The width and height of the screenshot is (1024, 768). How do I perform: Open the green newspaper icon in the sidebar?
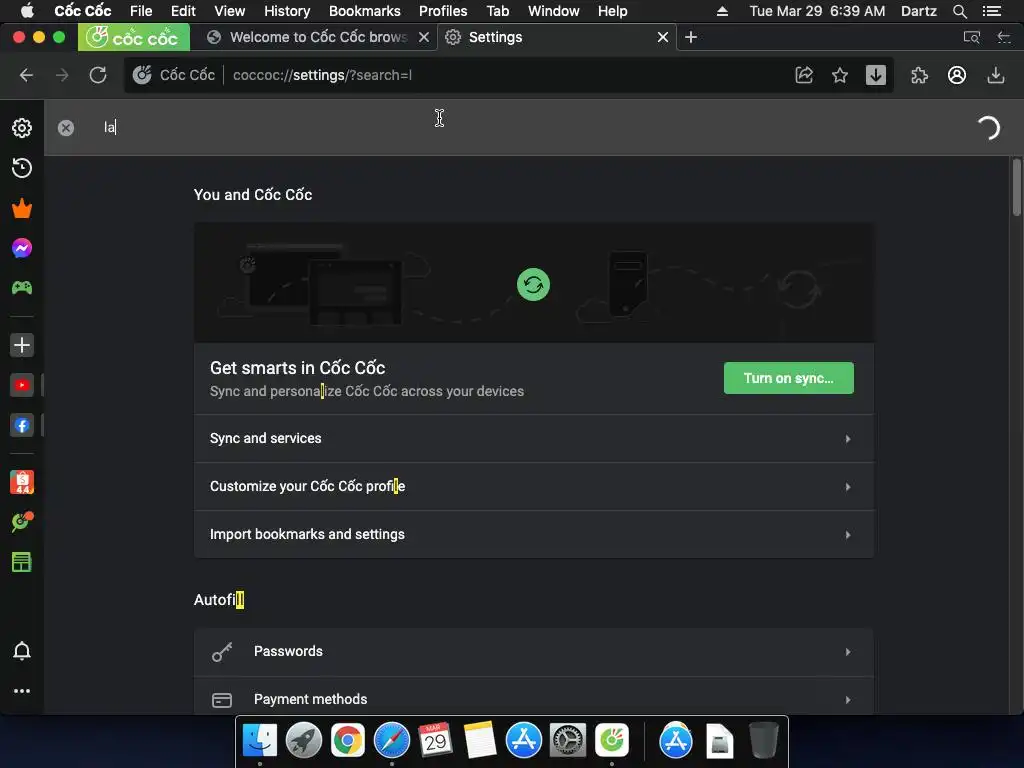tap(22, 562)
